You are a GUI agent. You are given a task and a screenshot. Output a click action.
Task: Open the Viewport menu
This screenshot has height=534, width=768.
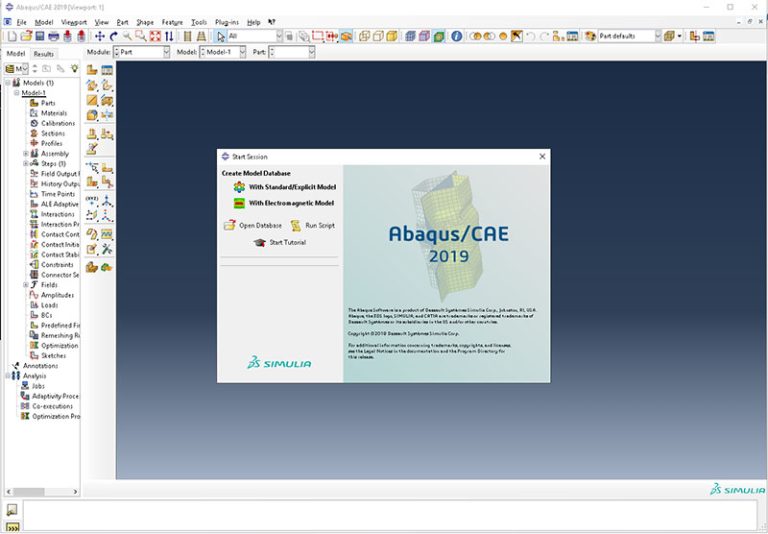(74, 22)
